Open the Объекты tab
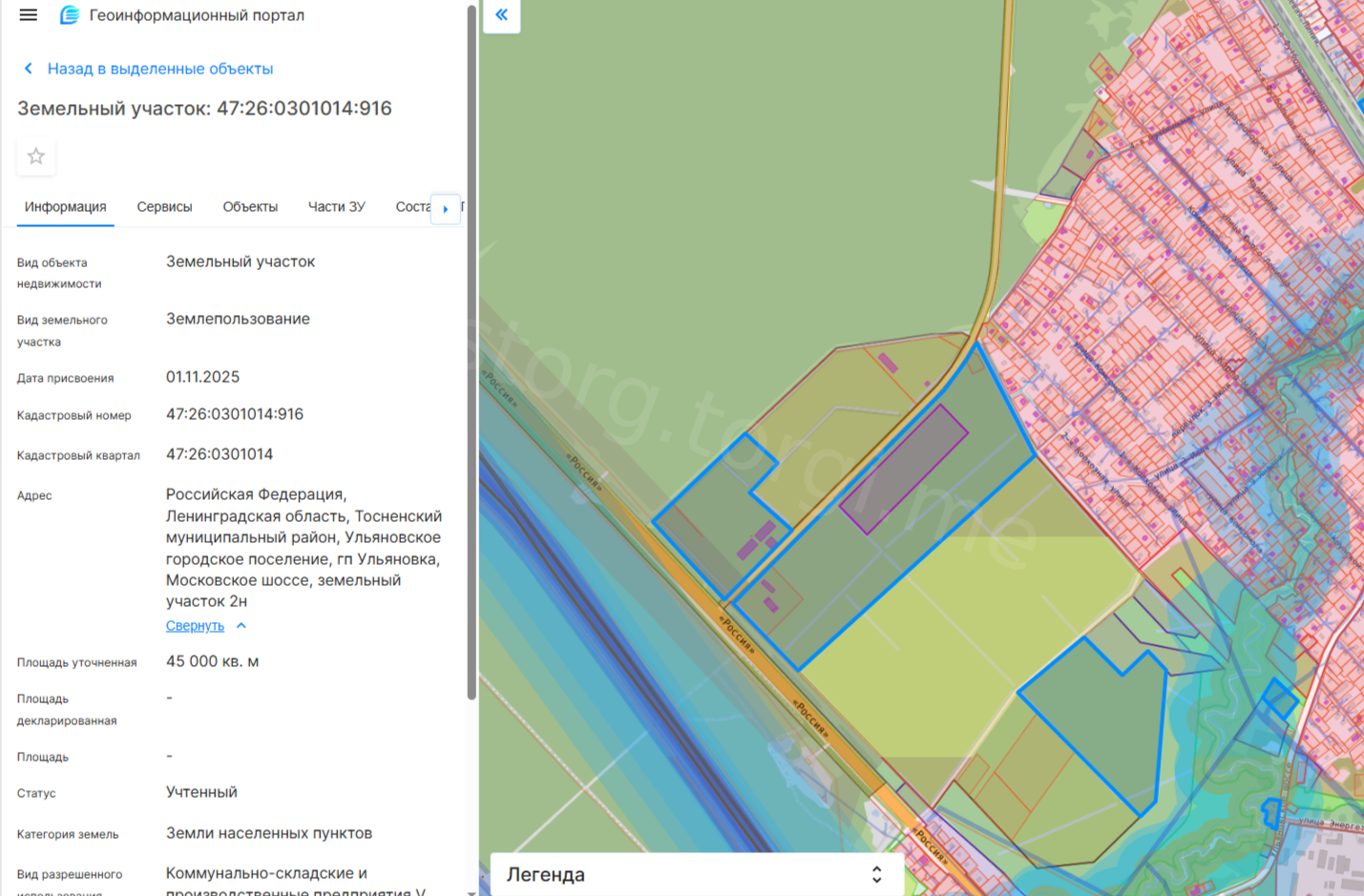 [x=250, y=207]
